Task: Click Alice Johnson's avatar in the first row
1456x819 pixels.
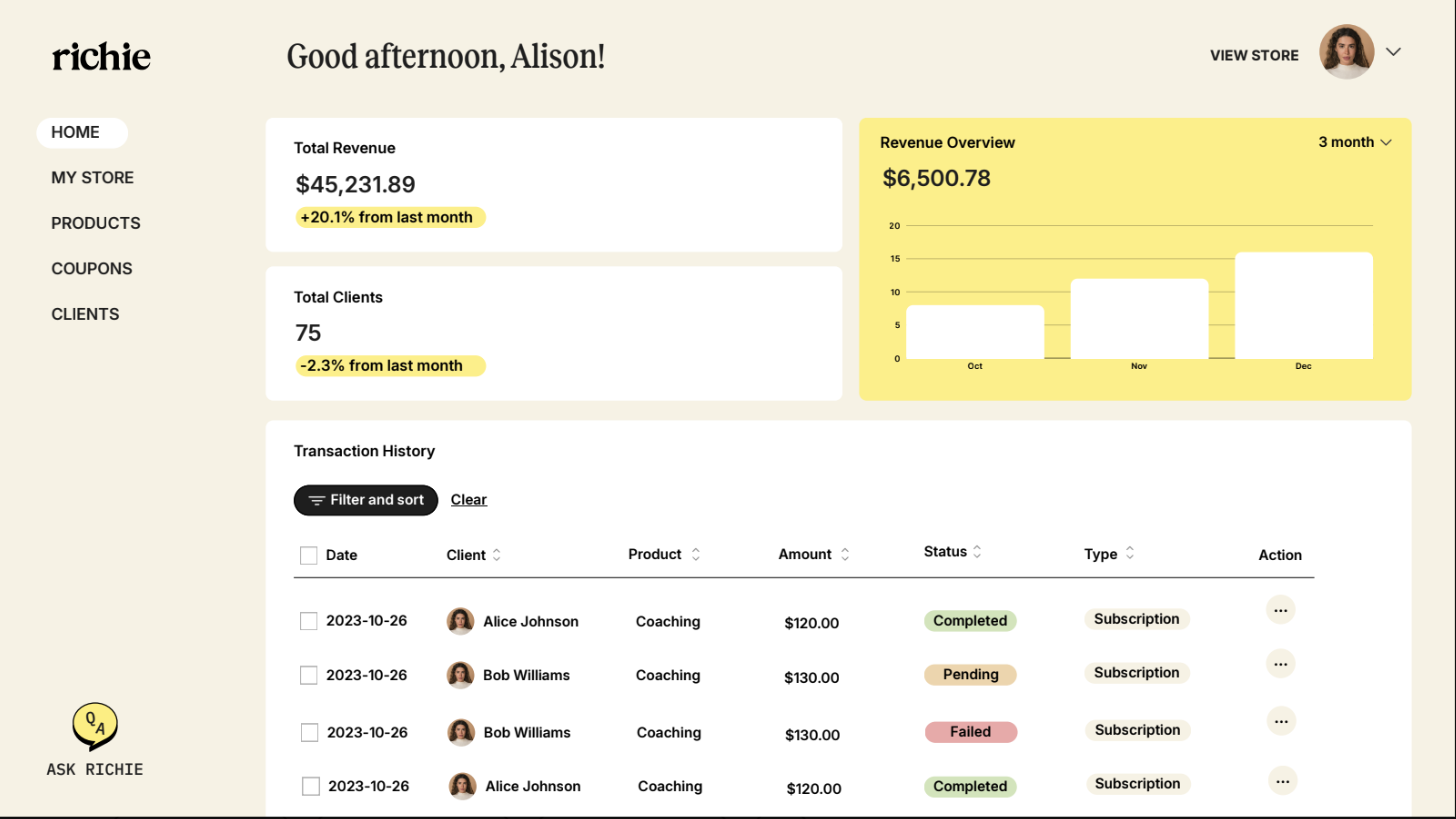Action: coord(460,621)
